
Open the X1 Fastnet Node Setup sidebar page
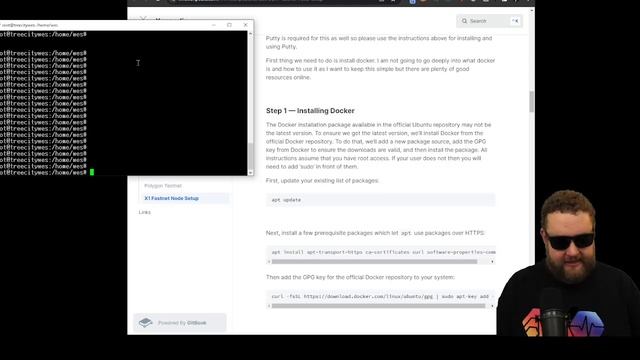click(171, 198)
